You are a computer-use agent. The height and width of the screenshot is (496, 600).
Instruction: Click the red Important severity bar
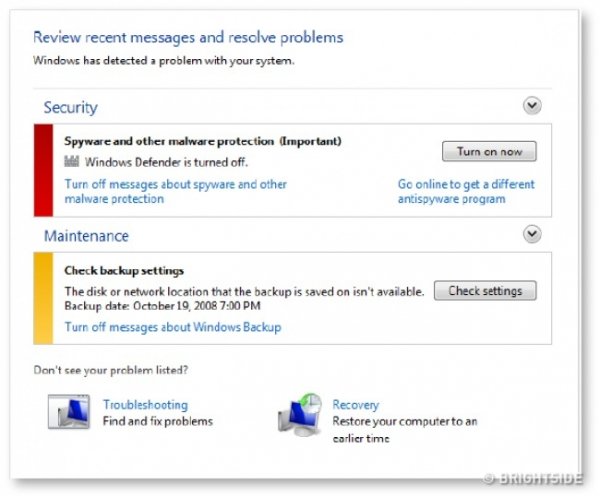43,170
